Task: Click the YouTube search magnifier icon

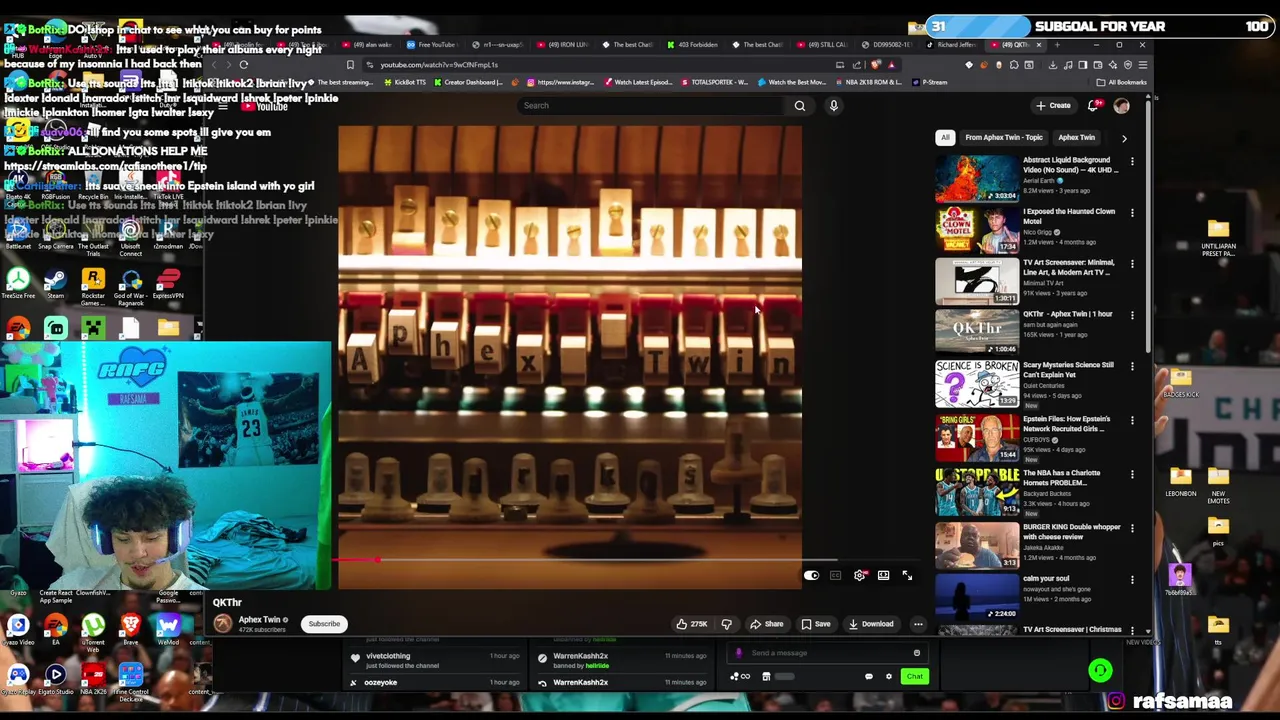Action: coord(800,105)
